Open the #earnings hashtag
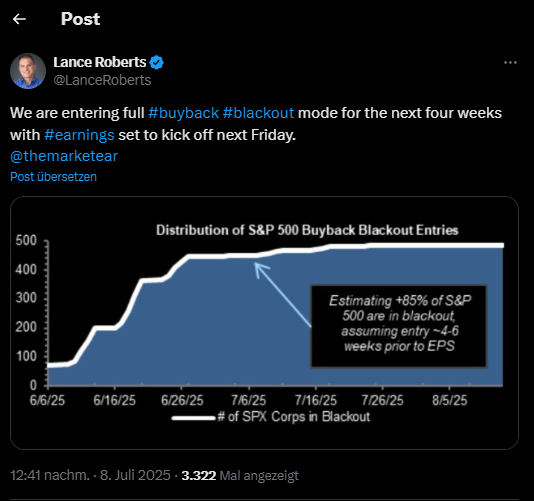534x501 pixels. [79, 135]
